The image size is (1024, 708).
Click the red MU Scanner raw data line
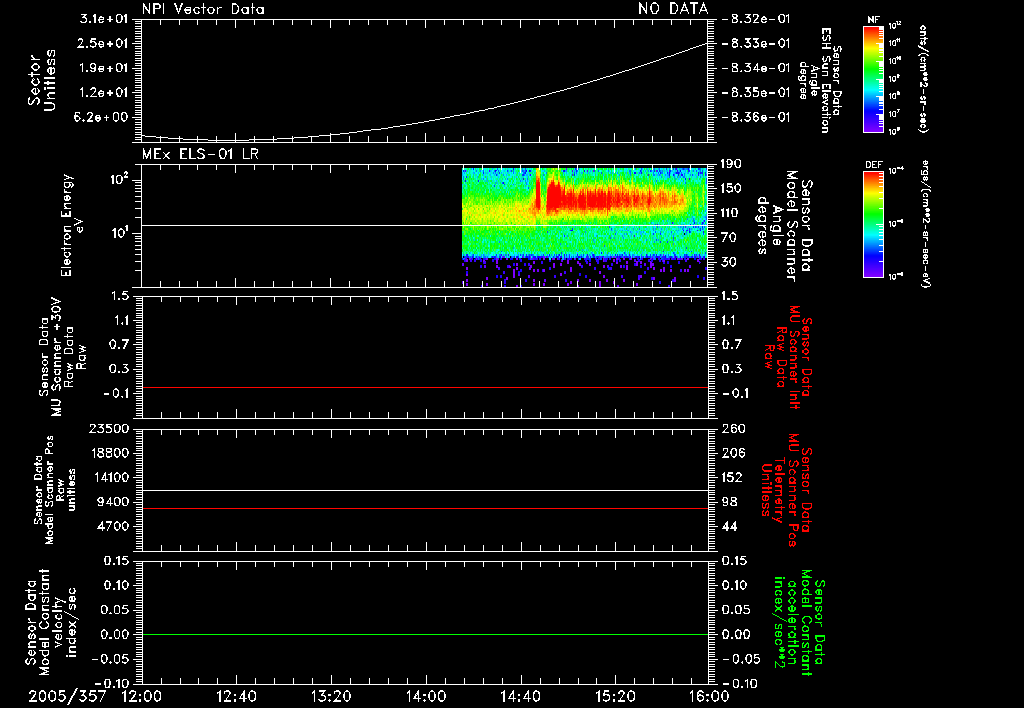[x=424, y=387]
